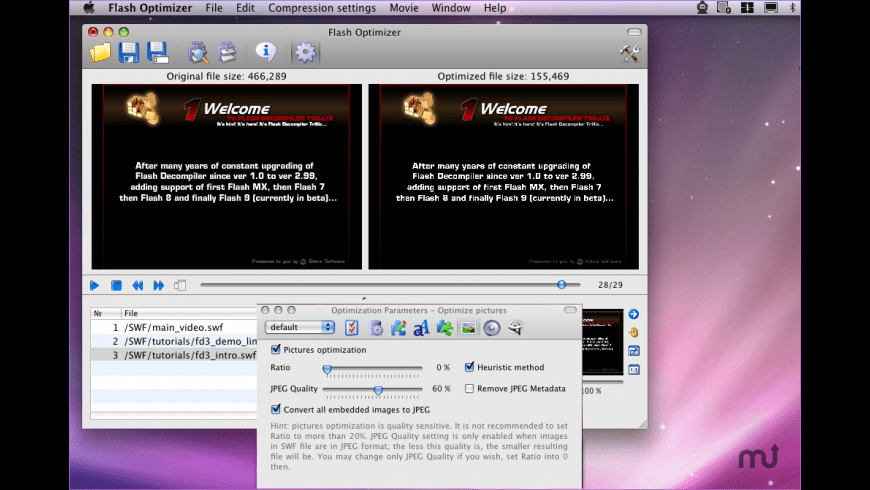Click the gear settings icon in main toolbar

pos(305,53)
